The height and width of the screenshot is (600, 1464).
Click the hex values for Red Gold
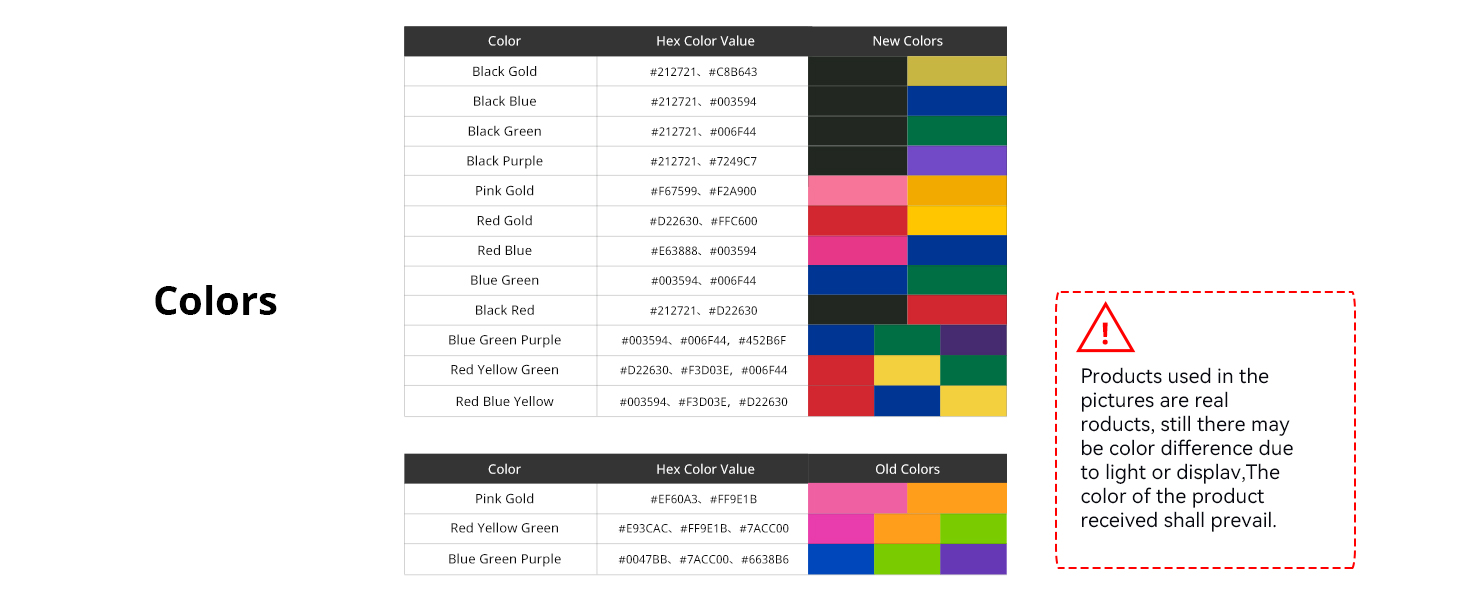(703, 221)
